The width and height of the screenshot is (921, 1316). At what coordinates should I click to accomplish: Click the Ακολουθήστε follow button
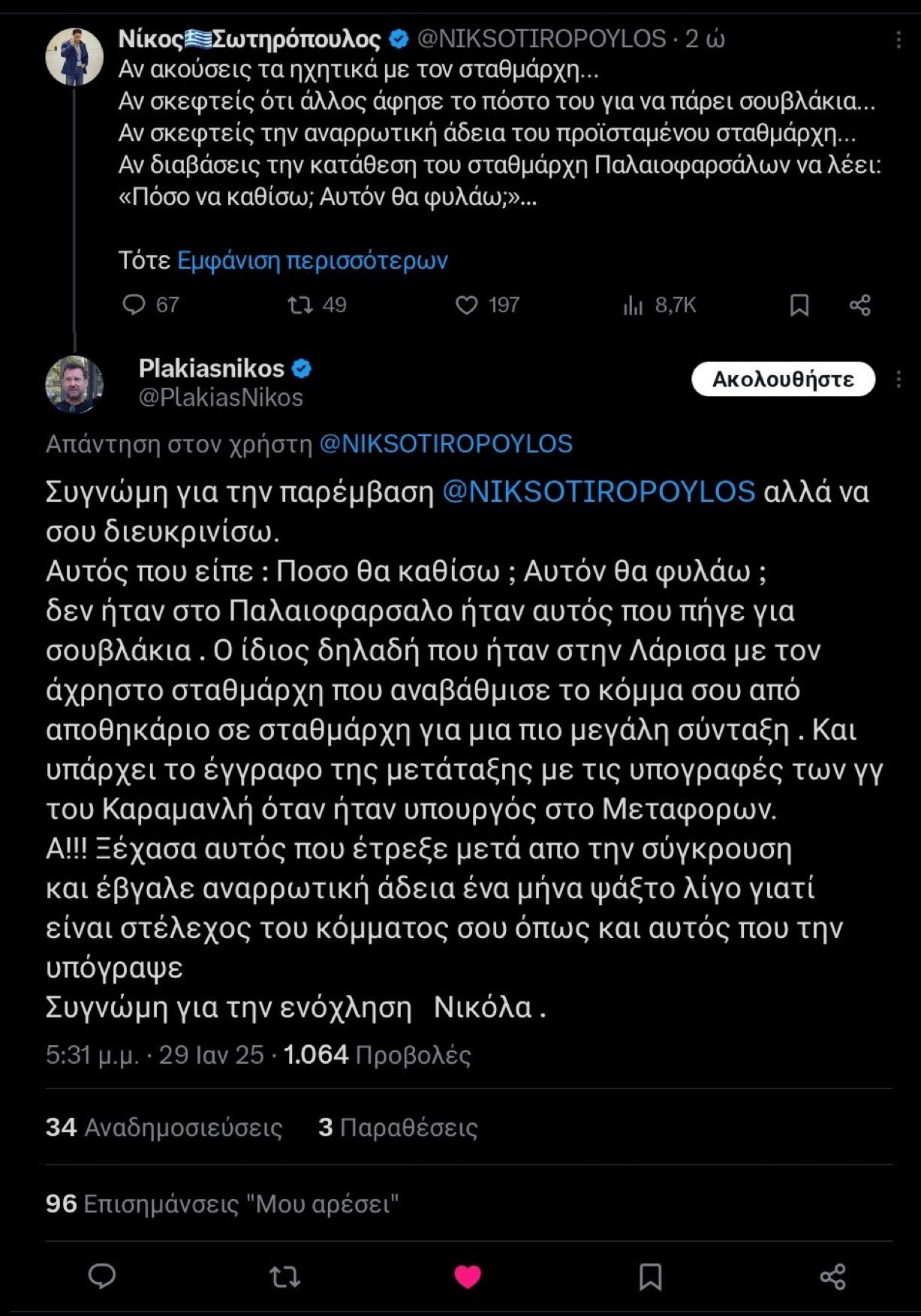pos(783,380)
